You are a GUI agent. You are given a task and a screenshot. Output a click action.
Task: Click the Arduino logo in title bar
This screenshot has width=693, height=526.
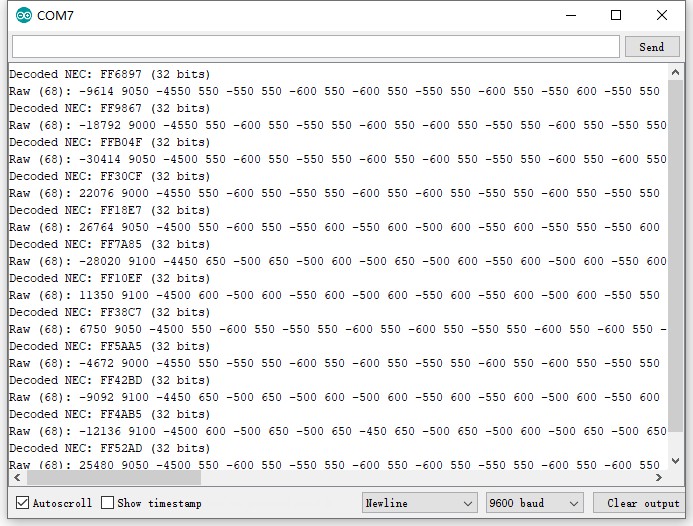click(23, 15)
